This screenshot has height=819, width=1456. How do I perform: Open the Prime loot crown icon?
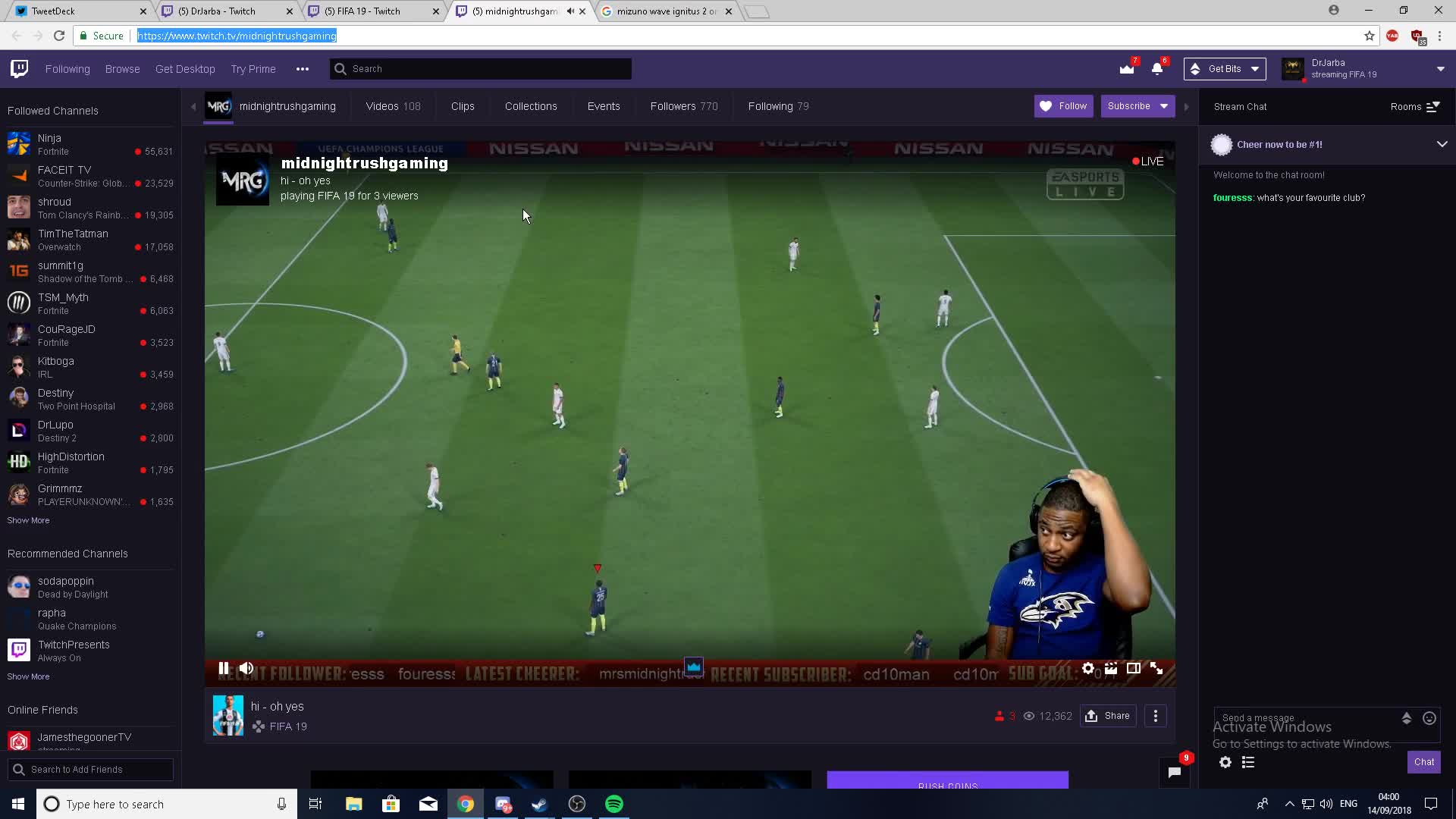pos(1127,69)
